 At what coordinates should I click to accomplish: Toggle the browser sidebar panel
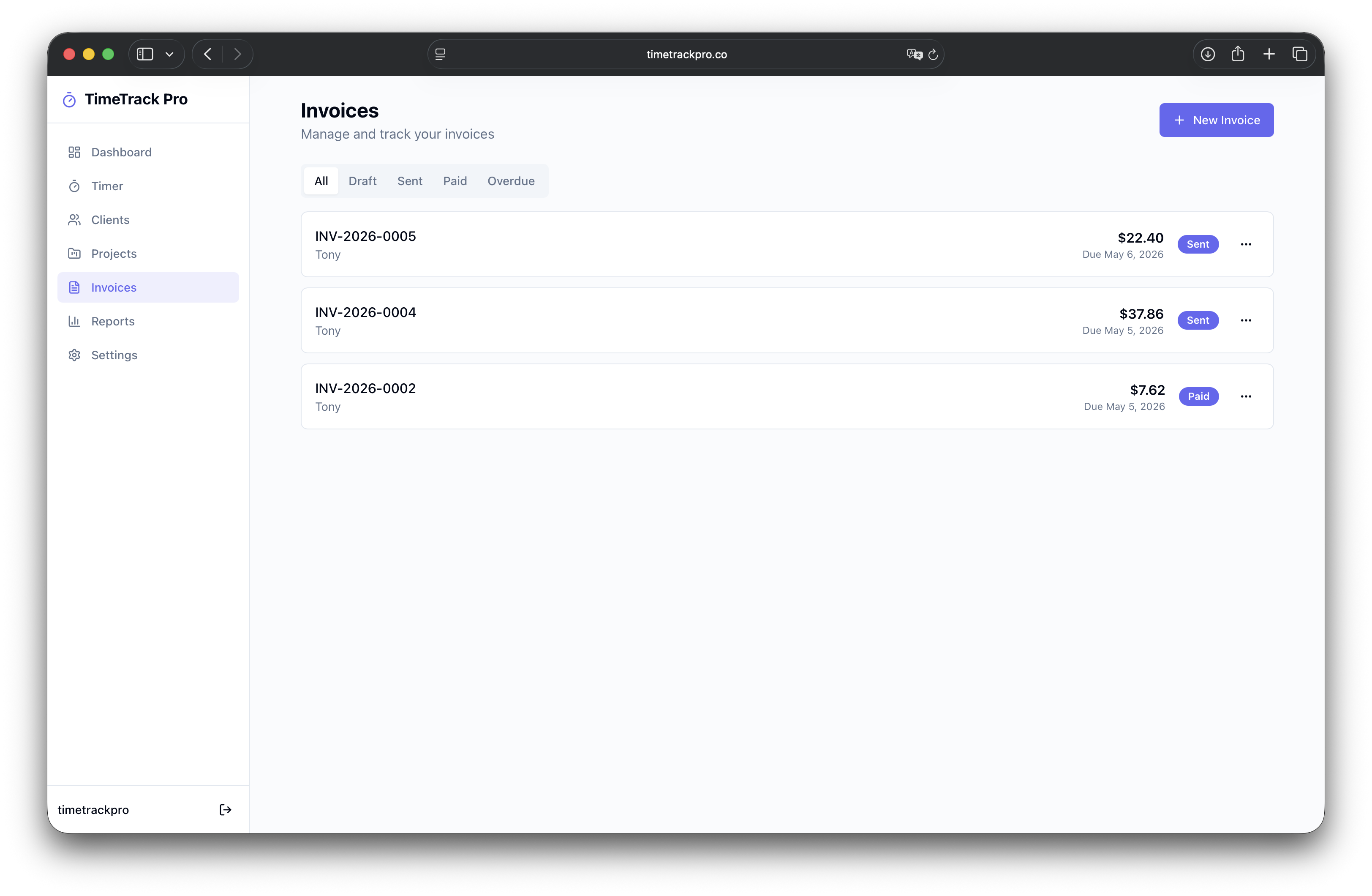coord(144,54)
